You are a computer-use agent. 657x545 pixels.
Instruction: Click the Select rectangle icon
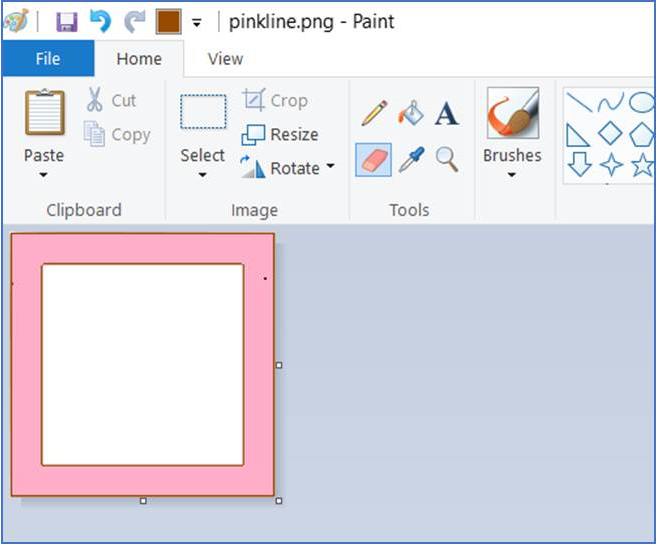pos(203,111)
